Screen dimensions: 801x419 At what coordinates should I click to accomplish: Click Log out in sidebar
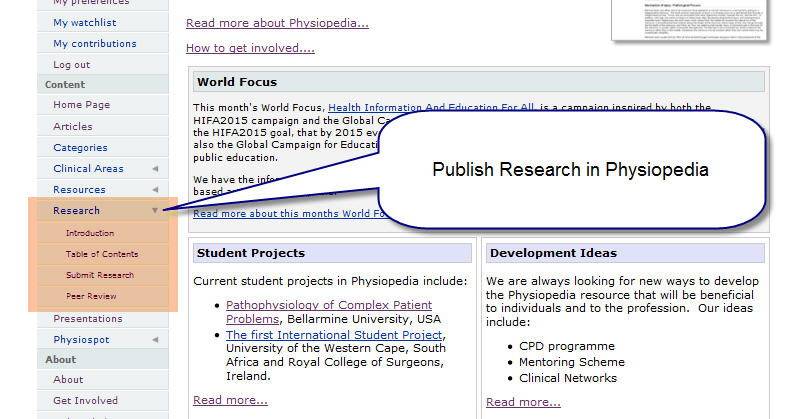(72, 64)
